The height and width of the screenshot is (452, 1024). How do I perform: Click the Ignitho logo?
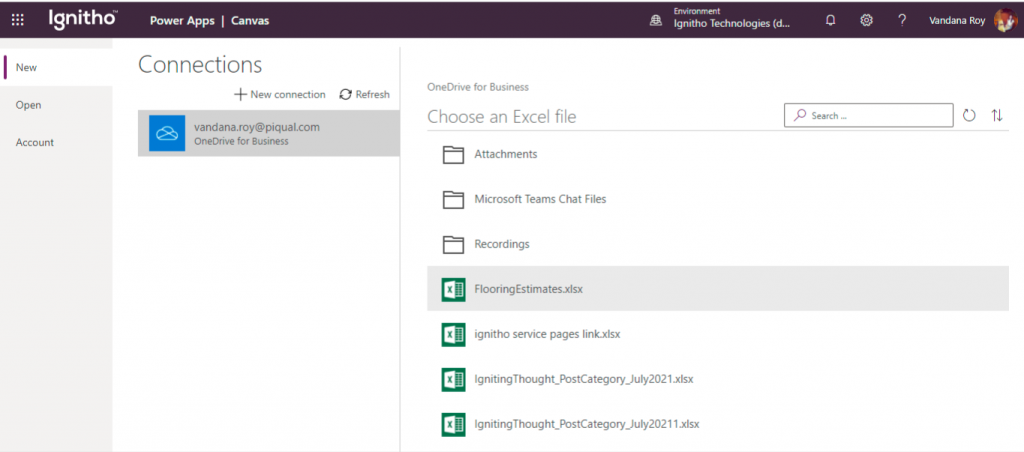coord(82,20)
